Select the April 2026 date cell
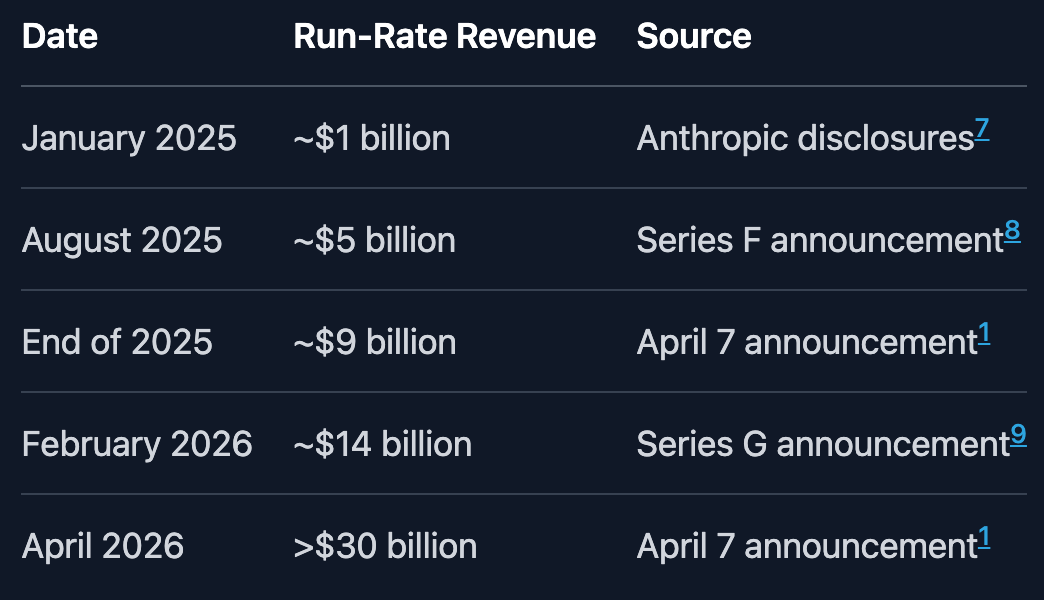 point(103,546)
